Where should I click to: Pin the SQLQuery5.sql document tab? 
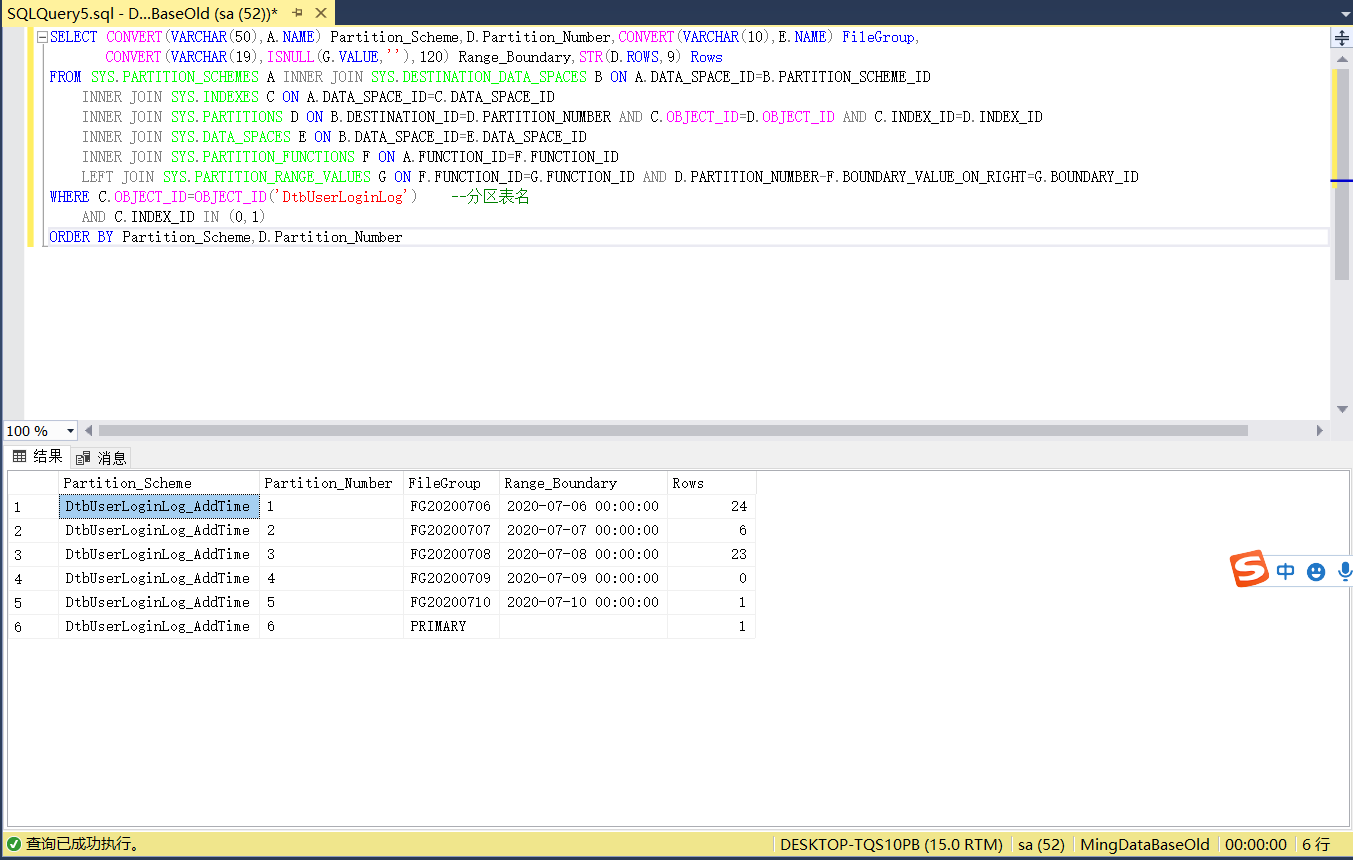click(x=297, y=13)
